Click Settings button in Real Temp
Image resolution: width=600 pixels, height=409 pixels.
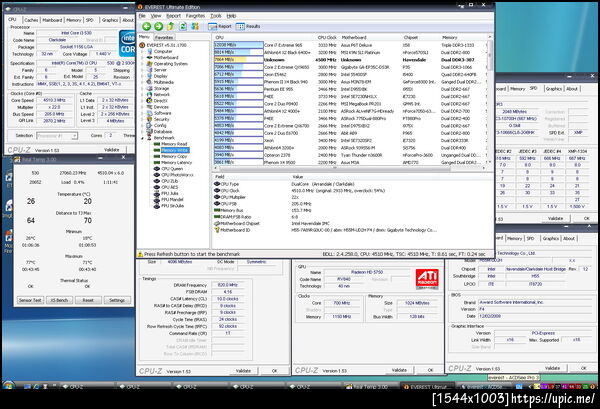(x=117, y=300)
